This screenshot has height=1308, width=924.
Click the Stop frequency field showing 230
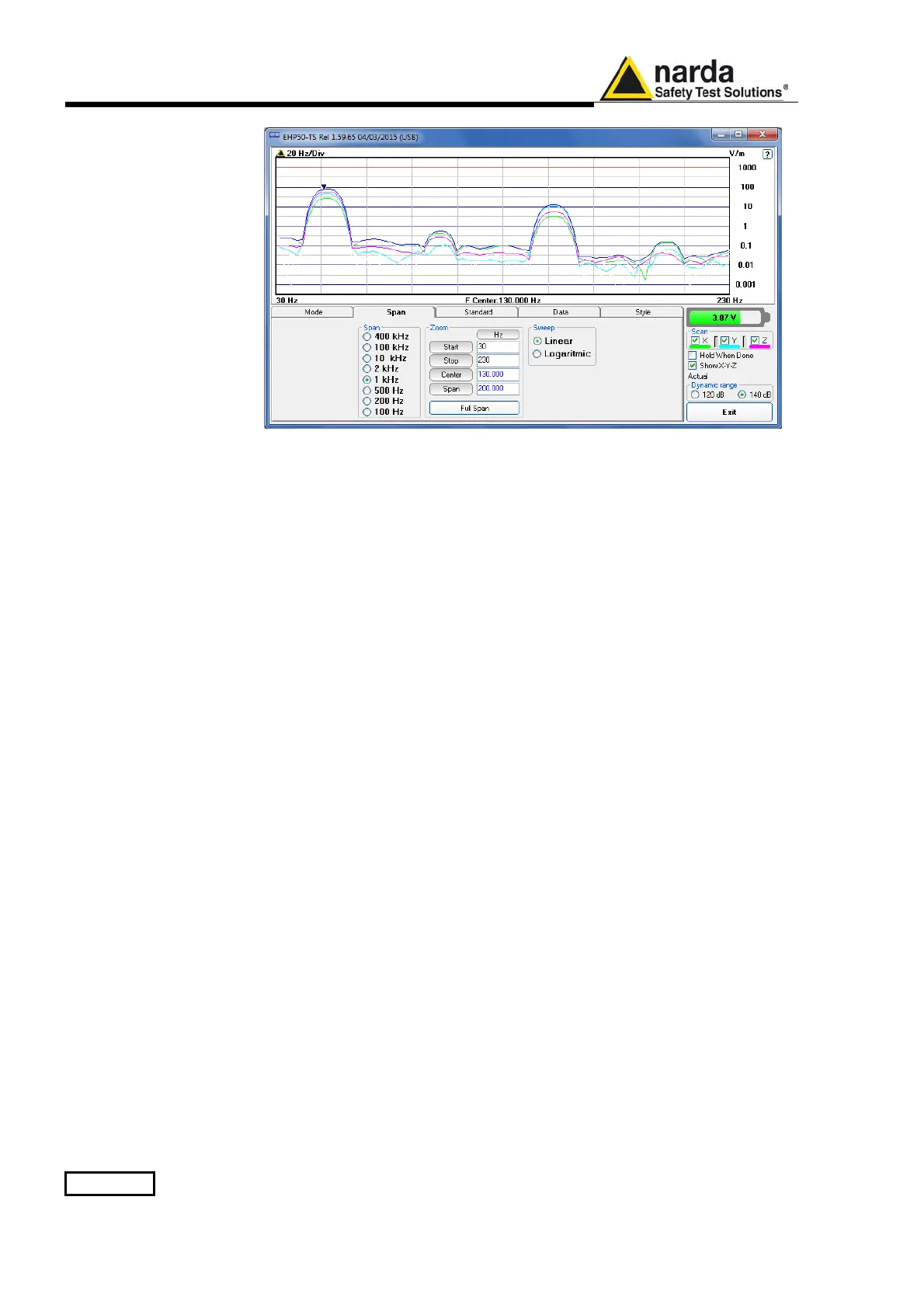[x=498, y=360]
